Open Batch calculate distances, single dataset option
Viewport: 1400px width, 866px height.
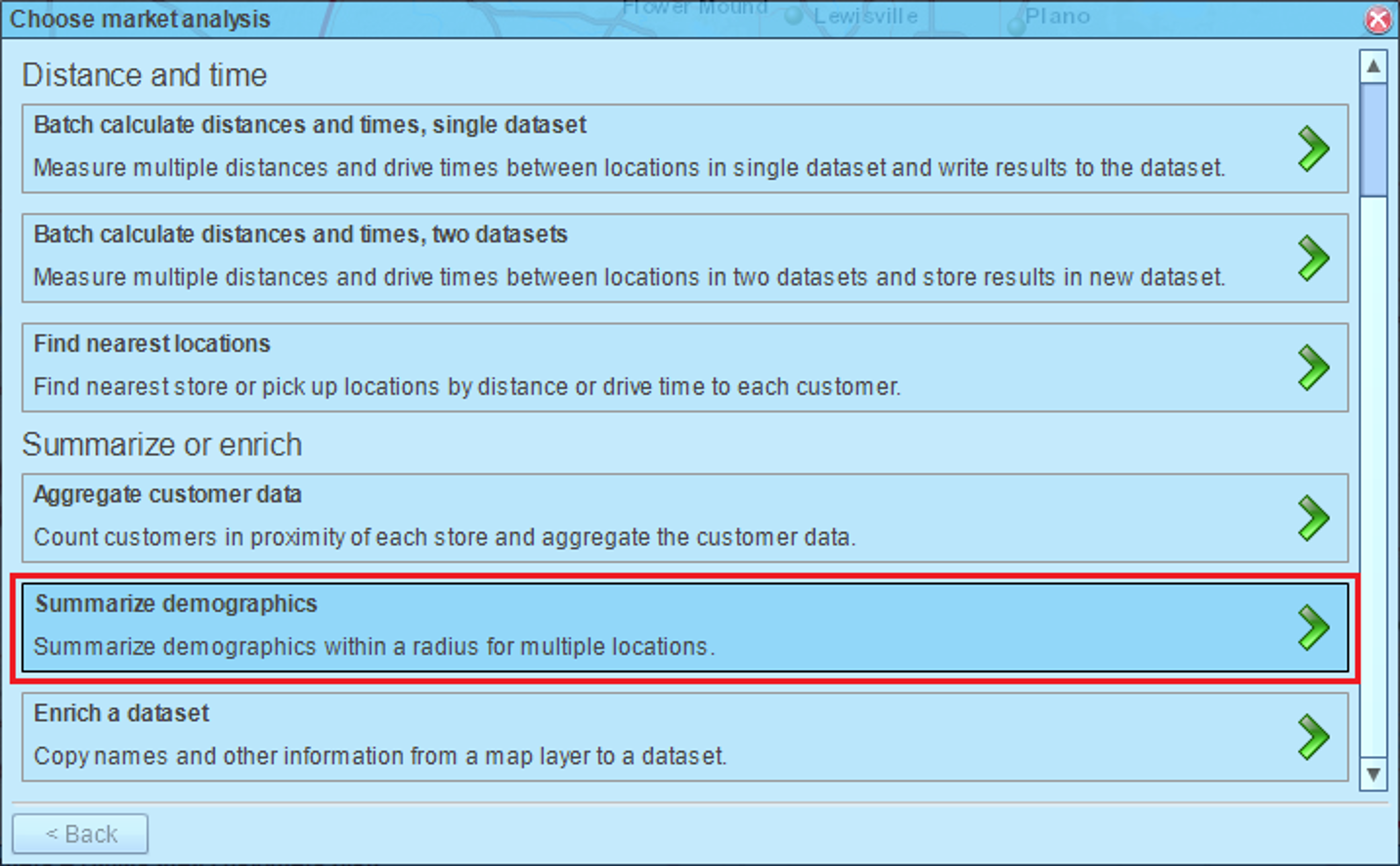pos(685,149)
